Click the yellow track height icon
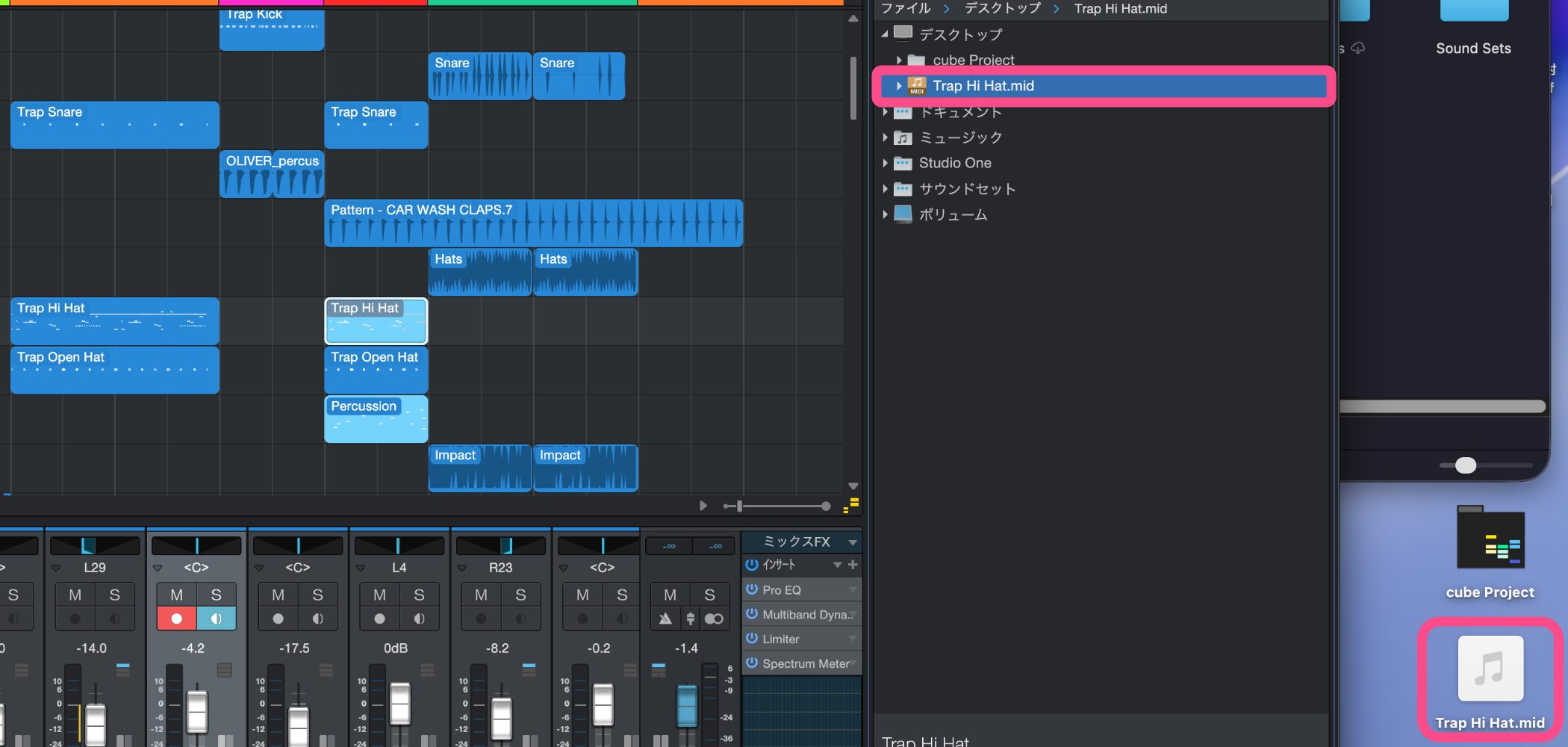The image size is (1568, 747). point(851,506)
